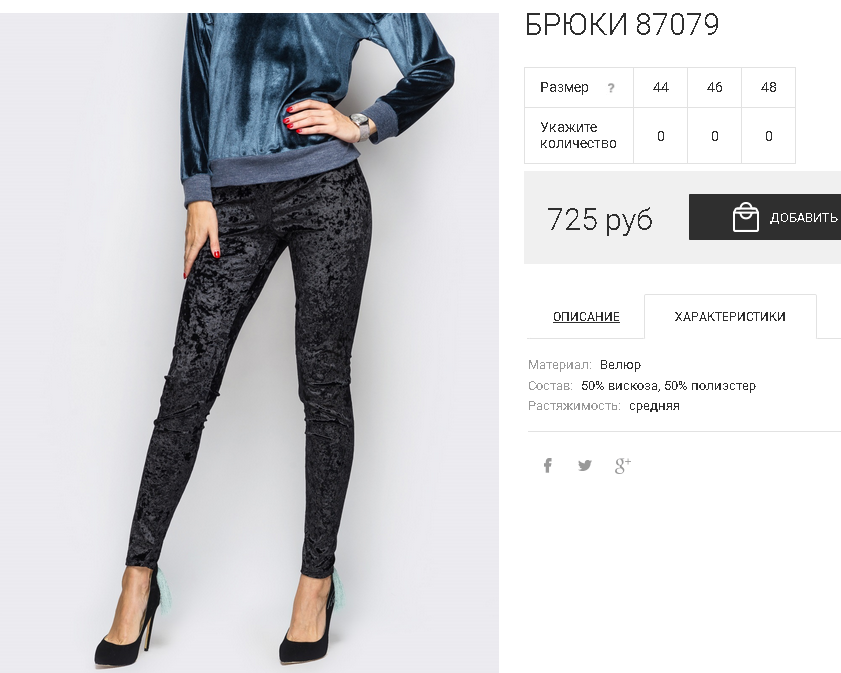This screenshot has width=841, height=673.
Task: Select the Характеристики tab
Action: pos(730,316)
